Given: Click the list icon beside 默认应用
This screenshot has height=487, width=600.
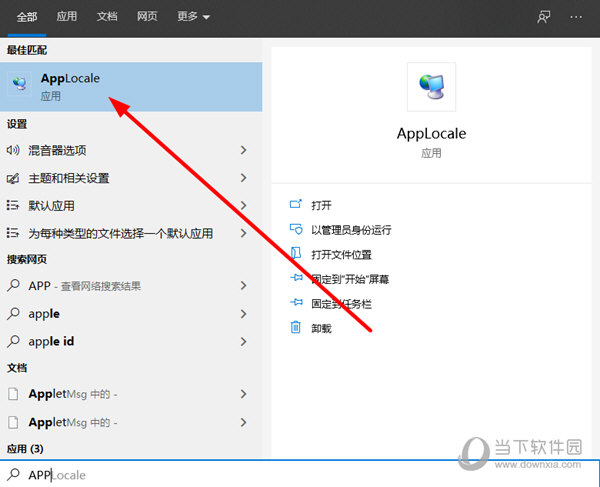Looking at the screenshot, I should pos(13,205).
